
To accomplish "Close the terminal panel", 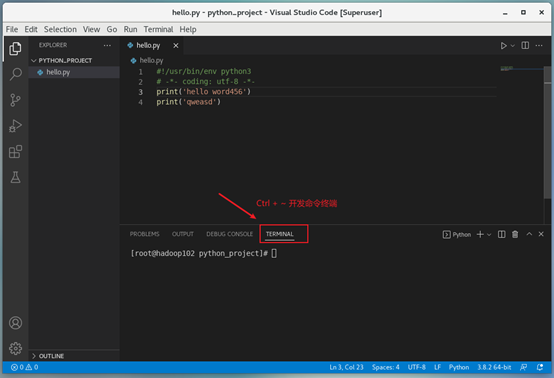I will click(x=541, y=234).
